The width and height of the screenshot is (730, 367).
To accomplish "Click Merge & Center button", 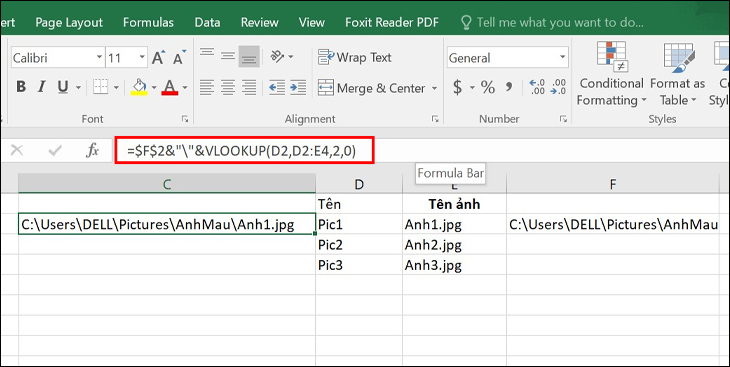I will point(372,88).
